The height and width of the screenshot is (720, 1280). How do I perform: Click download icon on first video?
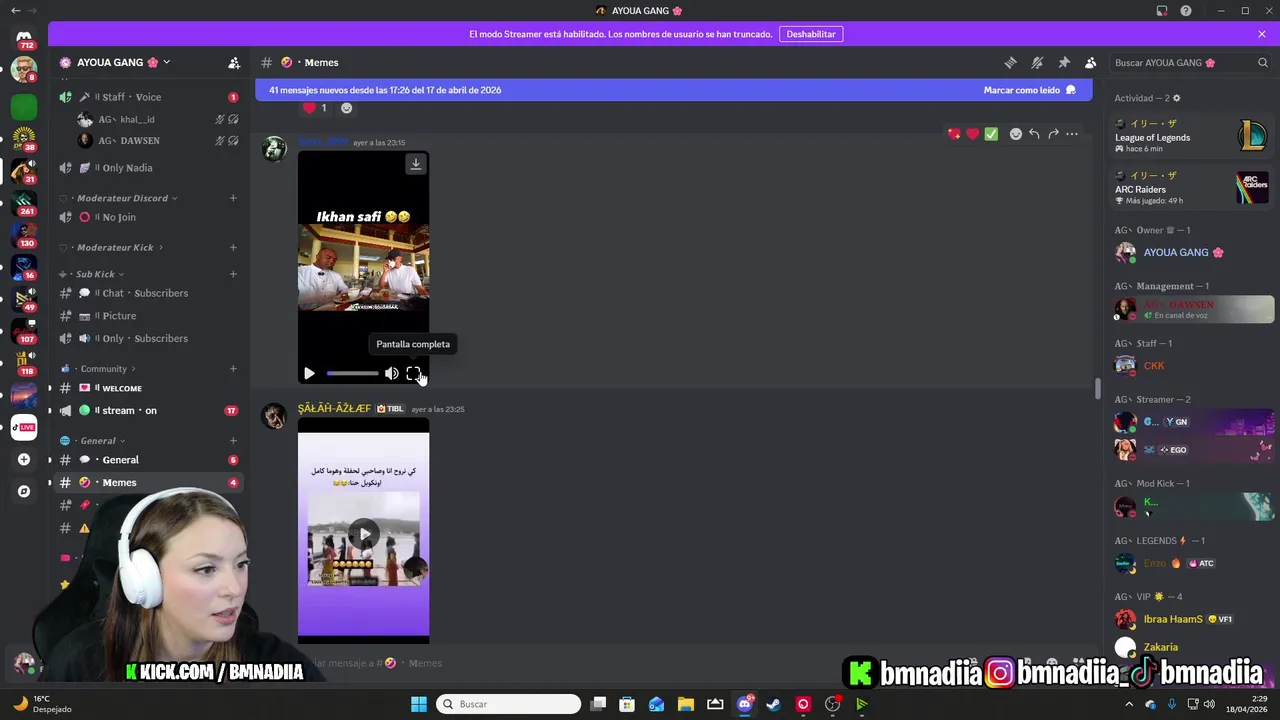[x=416, y=164]
